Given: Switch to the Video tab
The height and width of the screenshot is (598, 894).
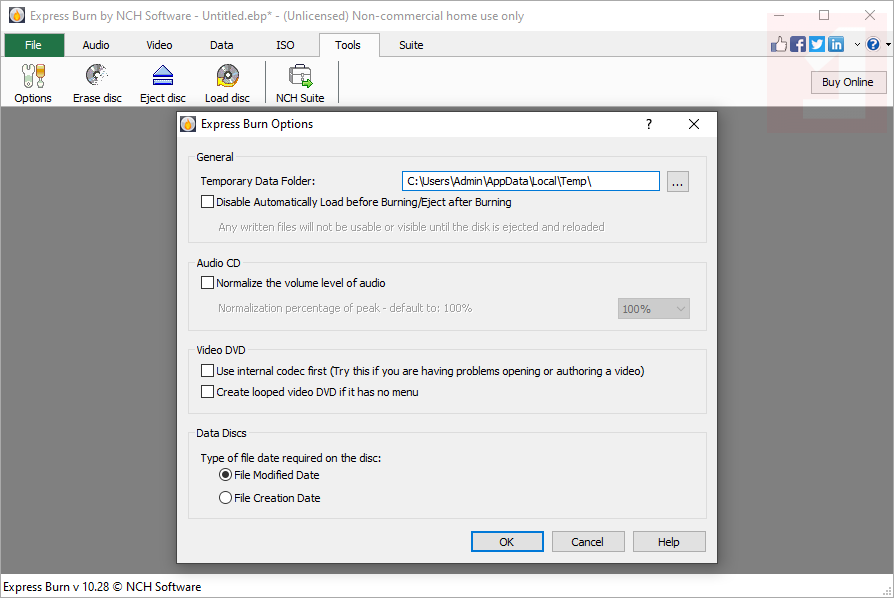Looking at the screenshot, I should [x=159, y=45].
